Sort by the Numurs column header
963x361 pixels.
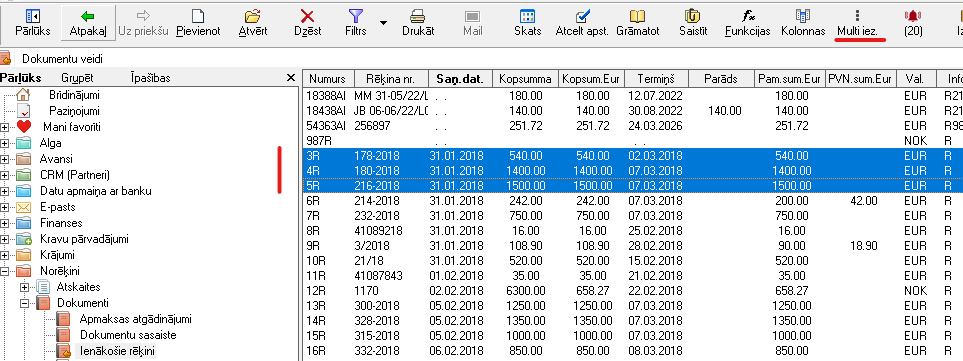329,79
